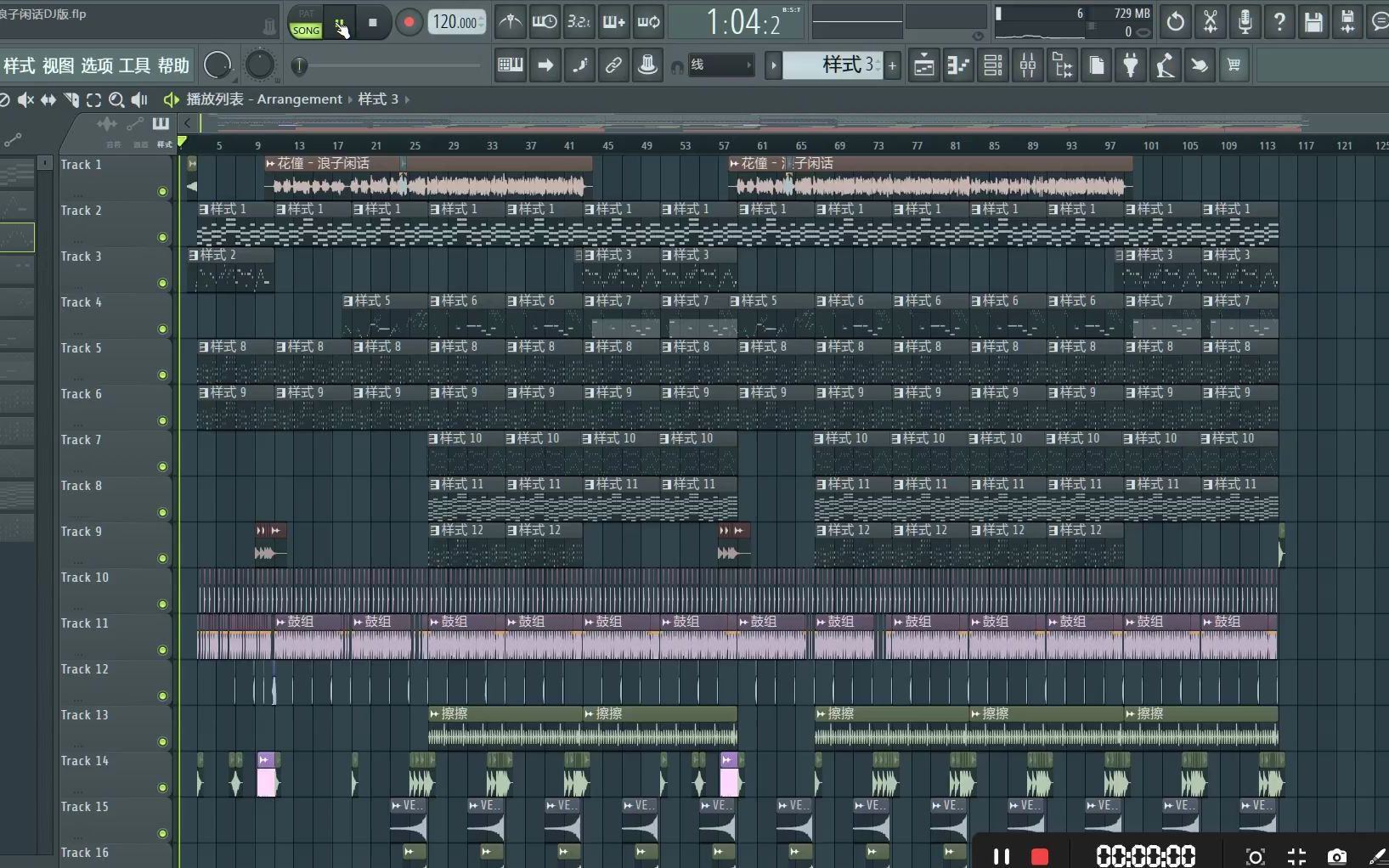The image size is (1389, 868).
Task: Open the audio editor scissors icon
Action: 1211,22
